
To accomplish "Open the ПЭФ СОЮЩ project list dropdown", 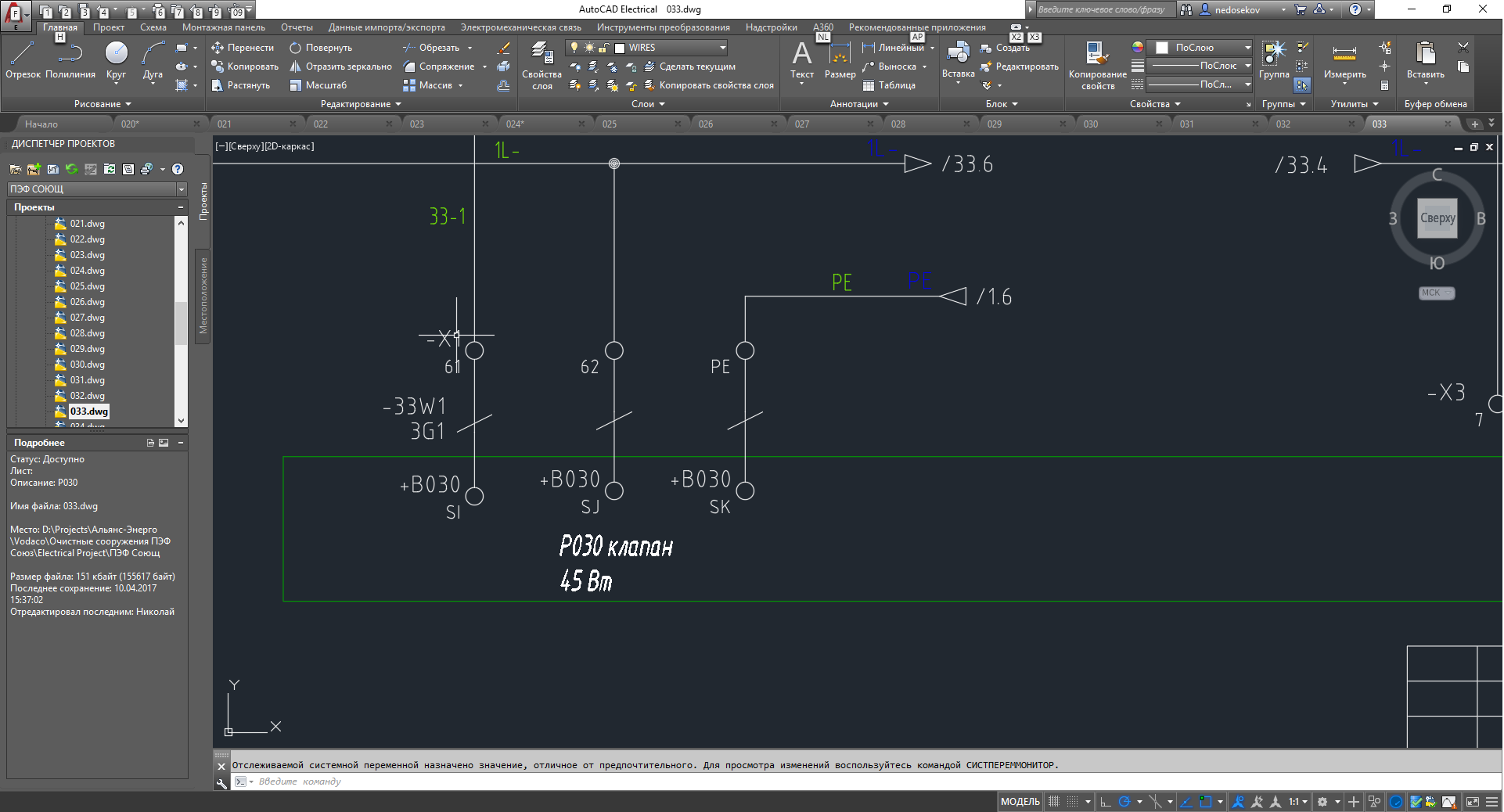I will coord(181,189).
